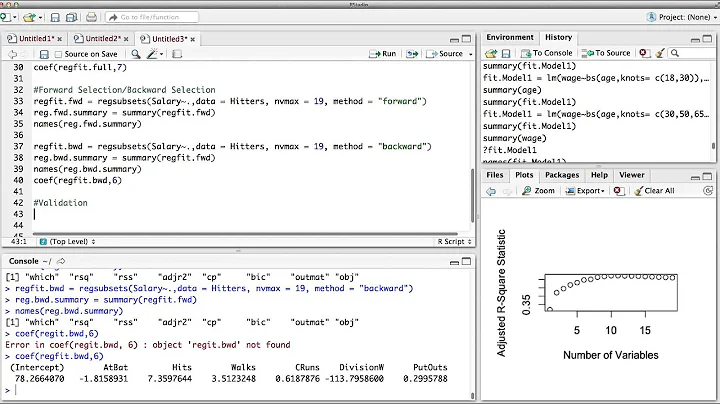Image resolution: width=720 pixels, height=404 pixels.
Task: Click the re-run previous code icon
Action: coord(410,54)
